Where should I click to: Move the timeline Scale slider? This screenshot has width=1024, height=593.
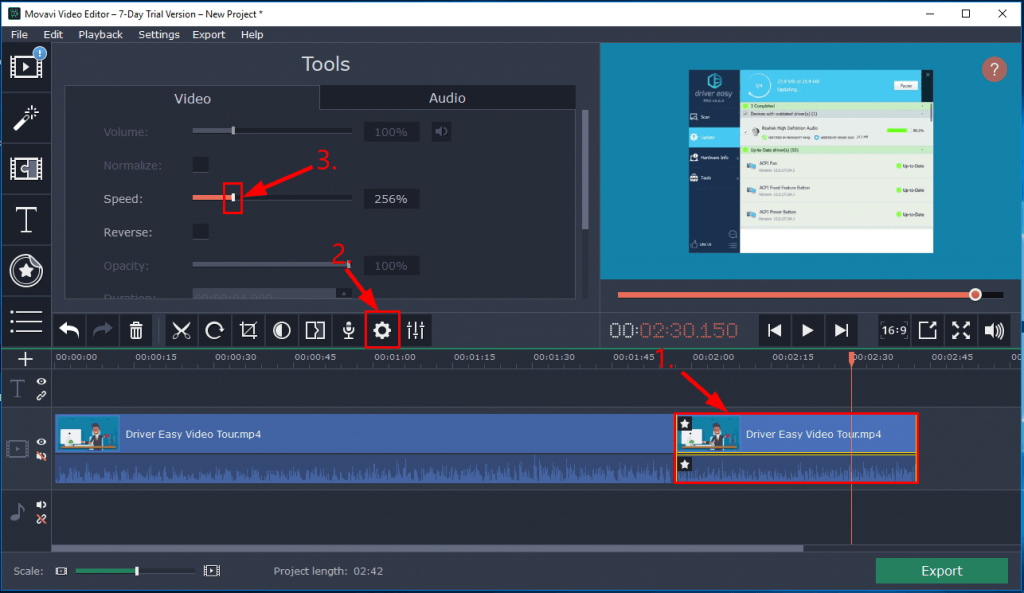click(x=136, y=571)
